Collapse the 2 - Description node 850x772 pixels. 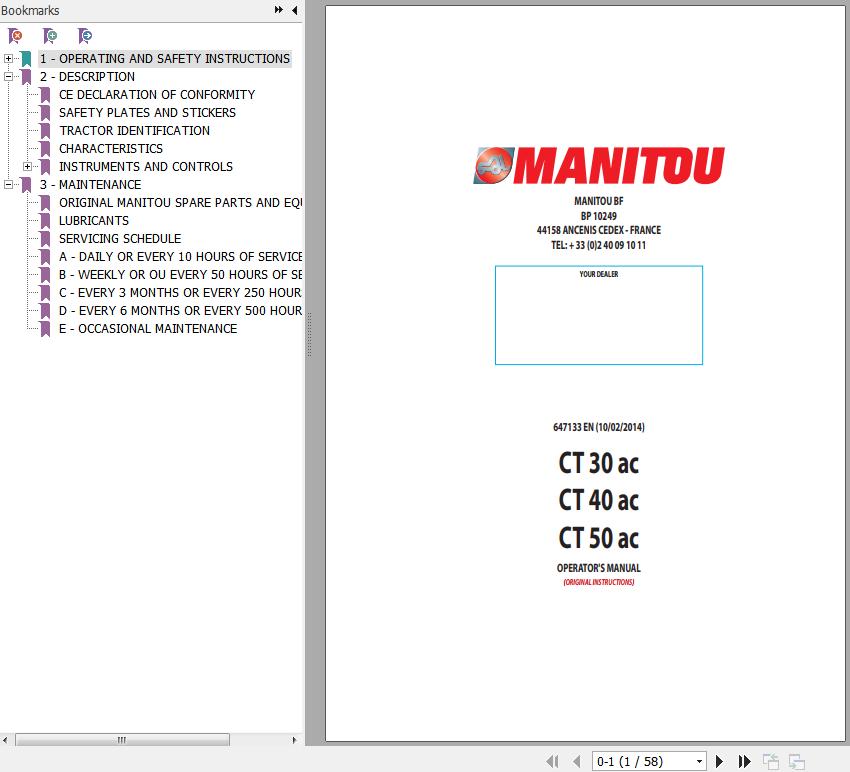[x=8, y=76]
